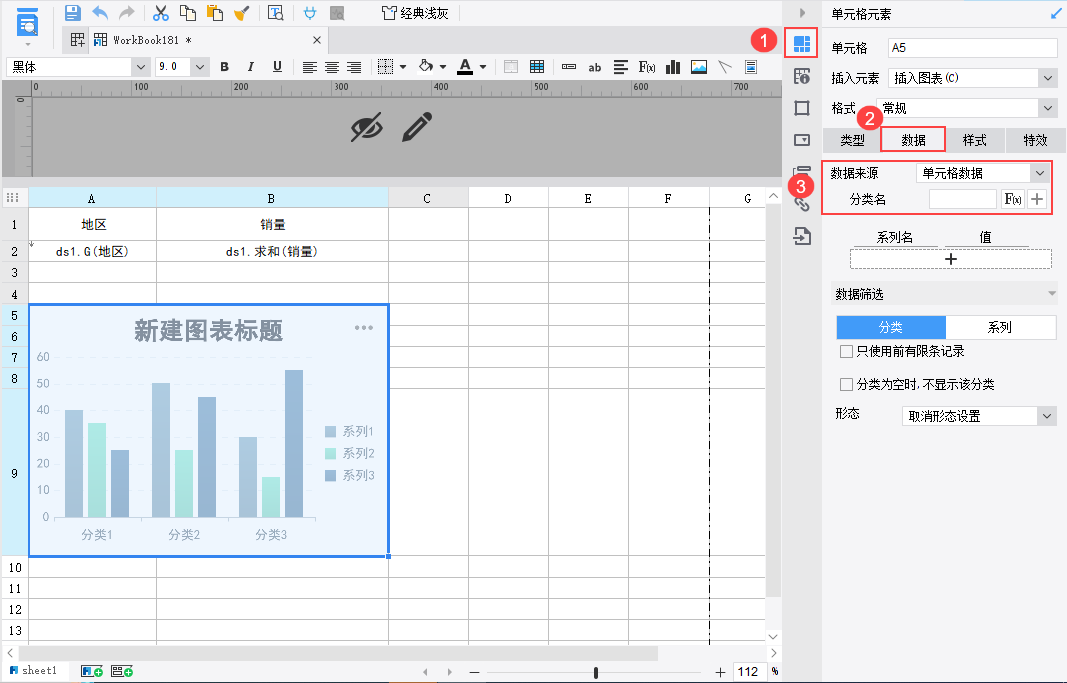Open the plug-in manager icon
Image resolution: width=1067 pixels, height=683 pixels.
coord(310,12)
